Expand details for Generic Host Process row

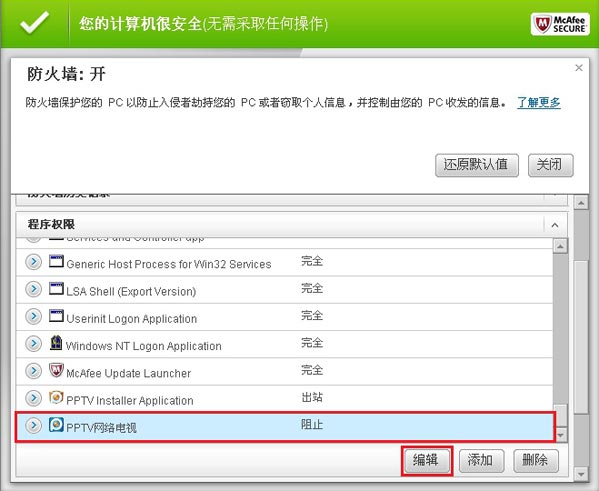(34, 262)
